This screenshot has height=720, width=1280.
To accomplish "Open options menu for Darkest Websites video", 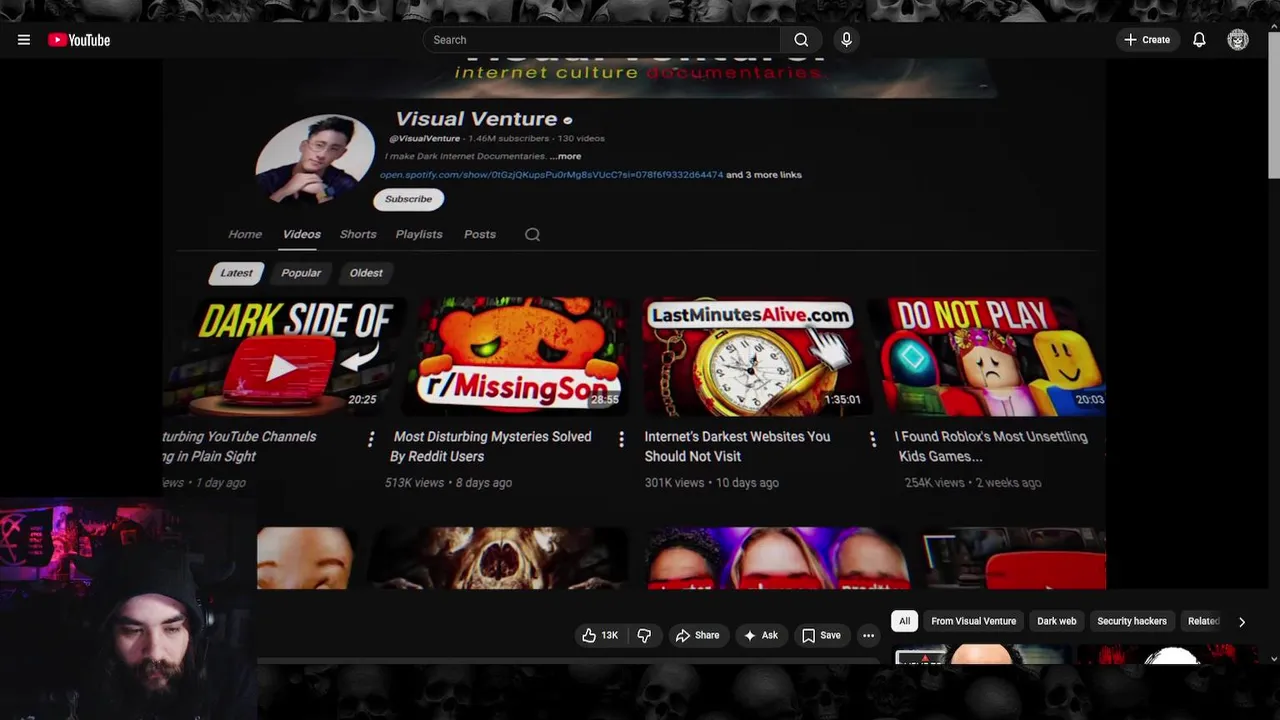I will [872, 439].
